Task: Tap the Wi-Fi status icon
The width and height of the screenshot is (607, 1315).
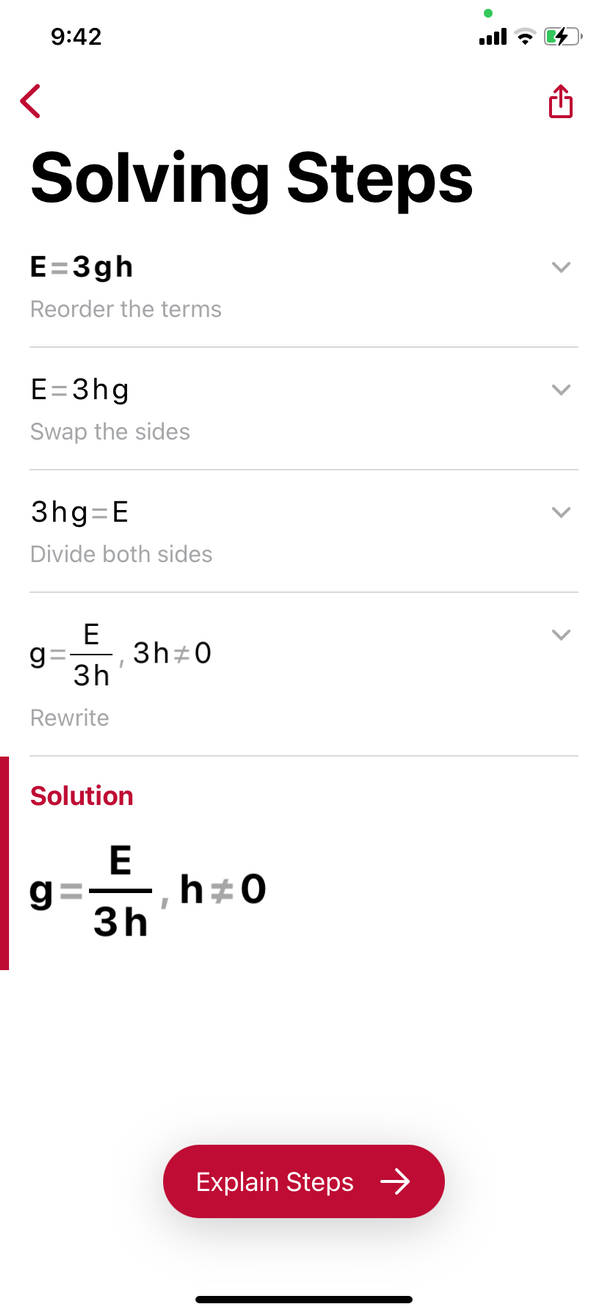Action: (524, 35)
